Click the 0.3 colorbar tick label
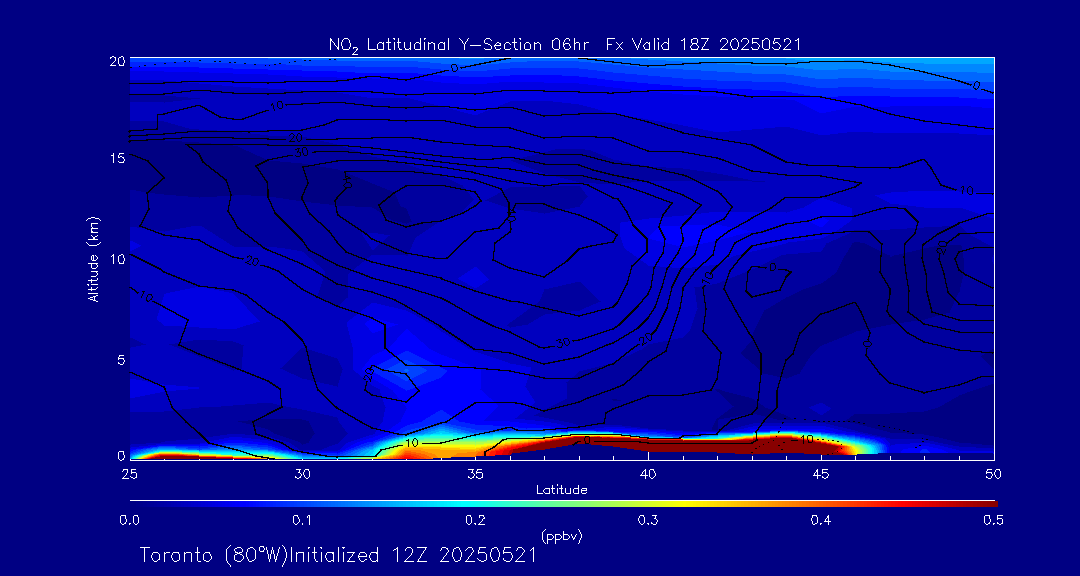Image resolution: width=1080 pixels, height=576 pixels. 648,520
